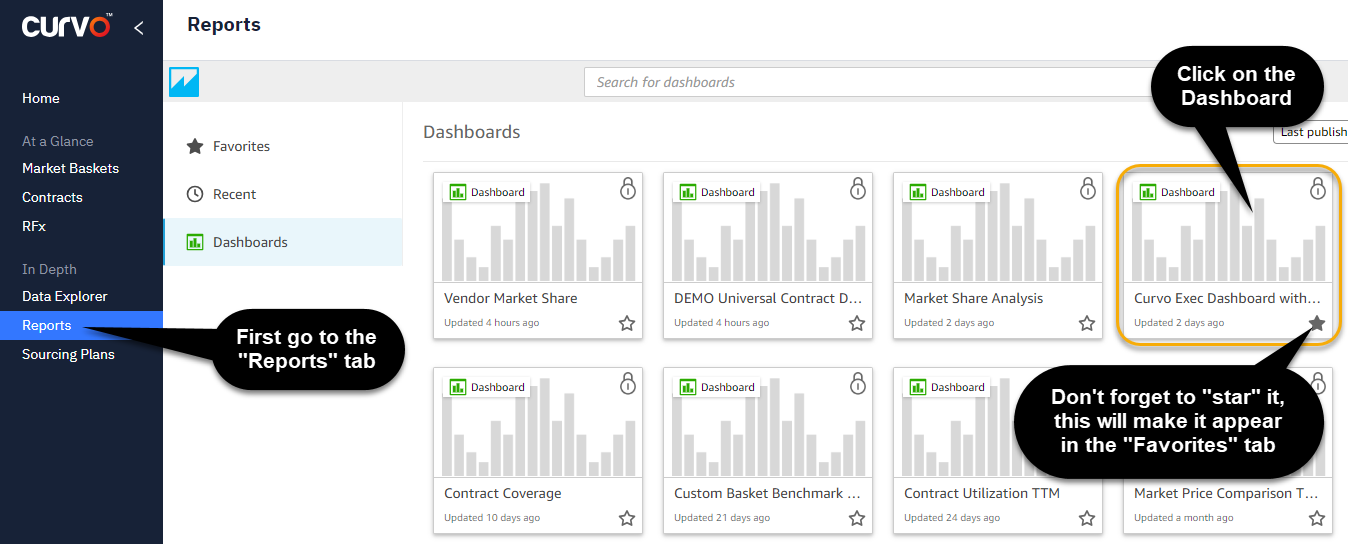Viewport: 1348px width, 544px height.
Task: Star the Market Share Analysis dashboard
Action: pyautogui.click(x=1087, y=323)
